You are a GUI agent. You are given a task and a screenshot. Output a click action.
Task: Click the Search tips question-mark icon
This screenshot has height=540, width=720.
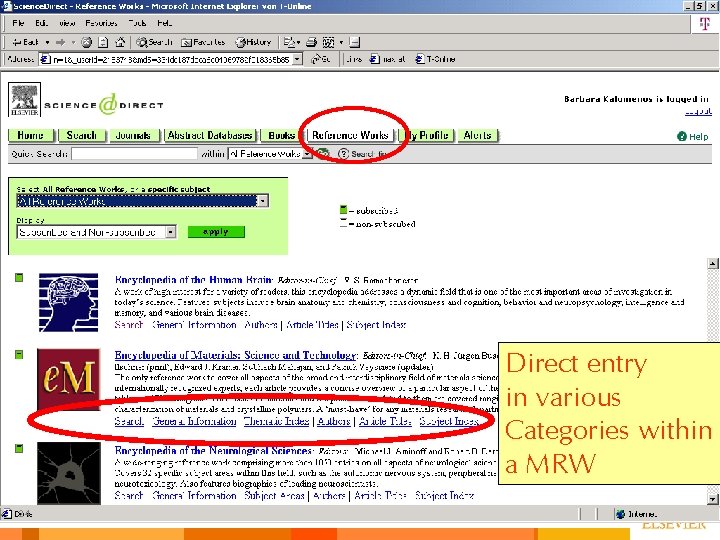(343, 154)
